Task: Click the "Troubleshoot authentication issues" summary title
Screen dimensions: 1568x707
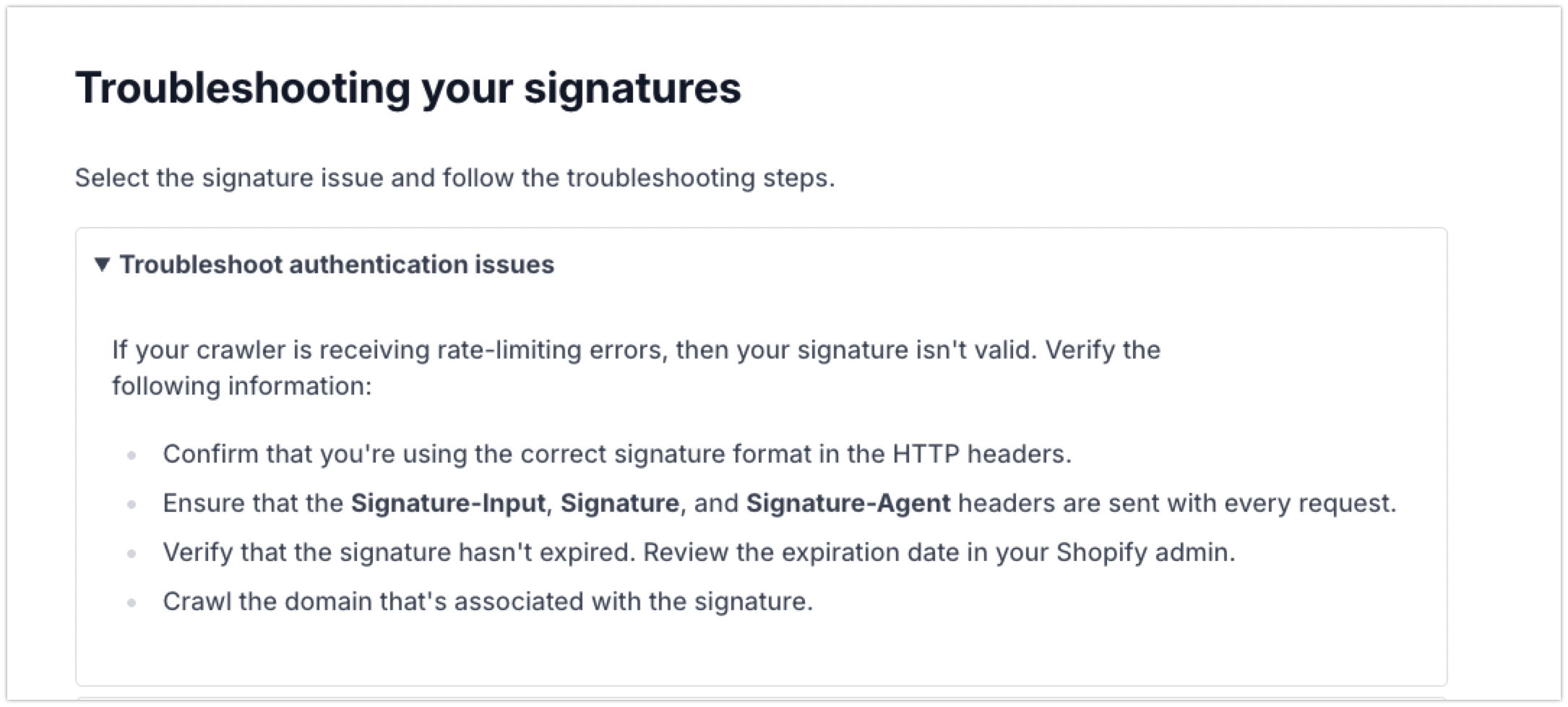Action: [337, 265]
